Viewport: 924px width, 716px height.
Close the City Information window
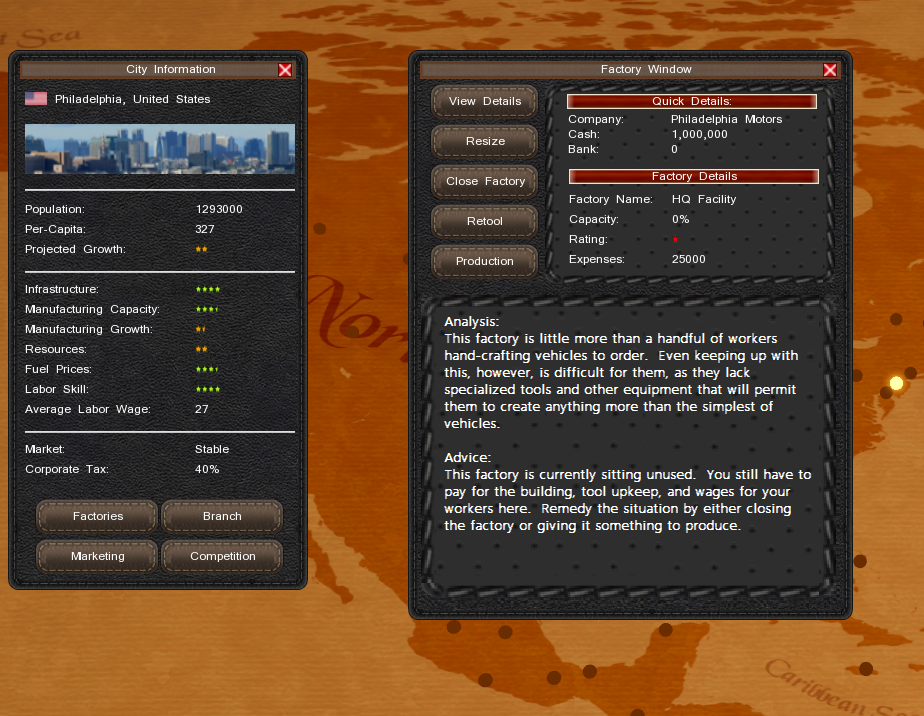coord(285,70)
